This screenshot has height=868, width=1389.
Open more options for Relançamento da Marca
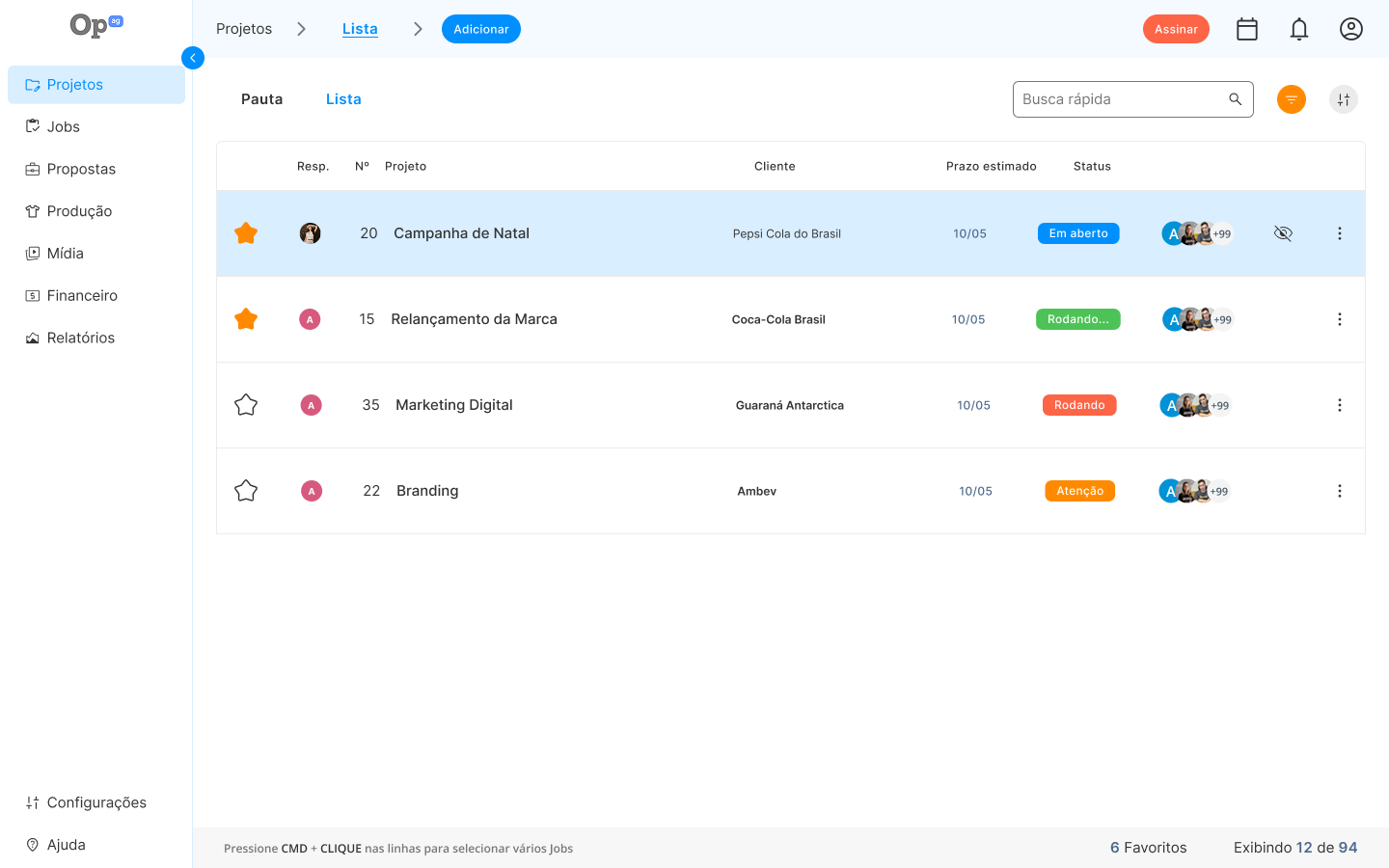click(x=1340, y=319)
